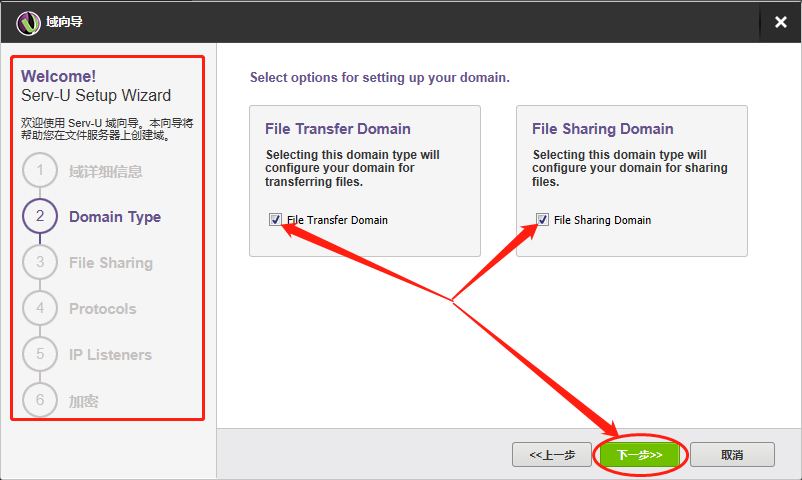This screenshot has width=802, height=480.
Task: Click the 欢迎使用 Serv-U 域向导 intro paragraph
Action: click(107, 129)
